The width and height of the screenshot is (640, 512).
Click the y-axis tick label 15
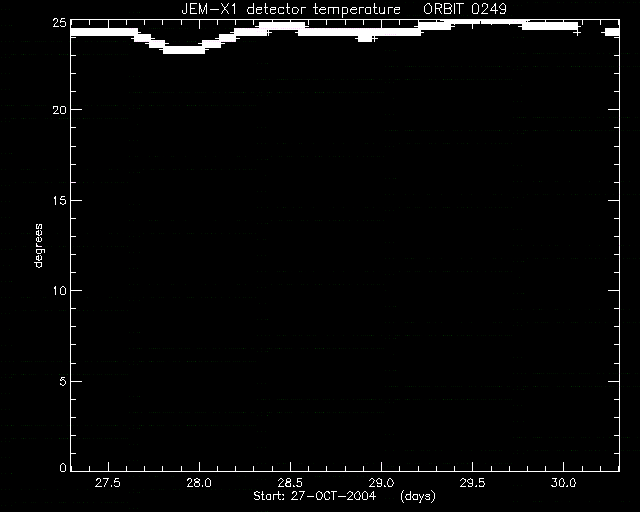60,200
